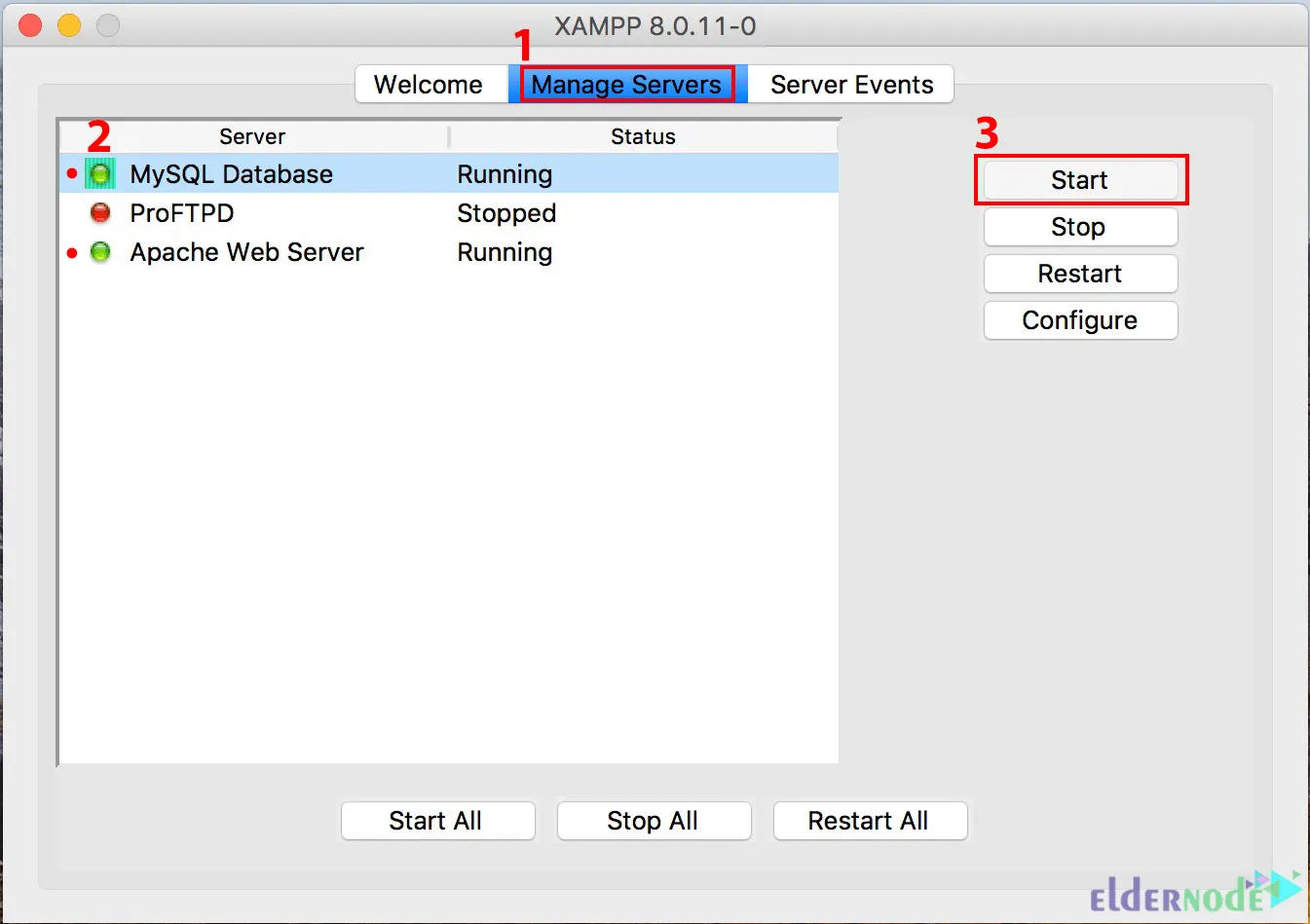Screen dimensions: 1310x924
Task: Click Restart All servers
Action: (870, 821)
